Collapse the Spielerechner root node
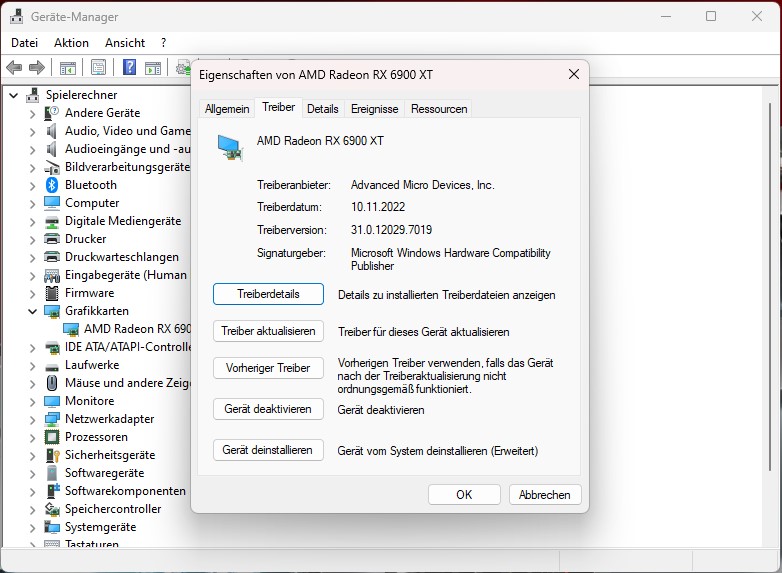This screenshot has height=573, width=782. (x=14, y=95)
